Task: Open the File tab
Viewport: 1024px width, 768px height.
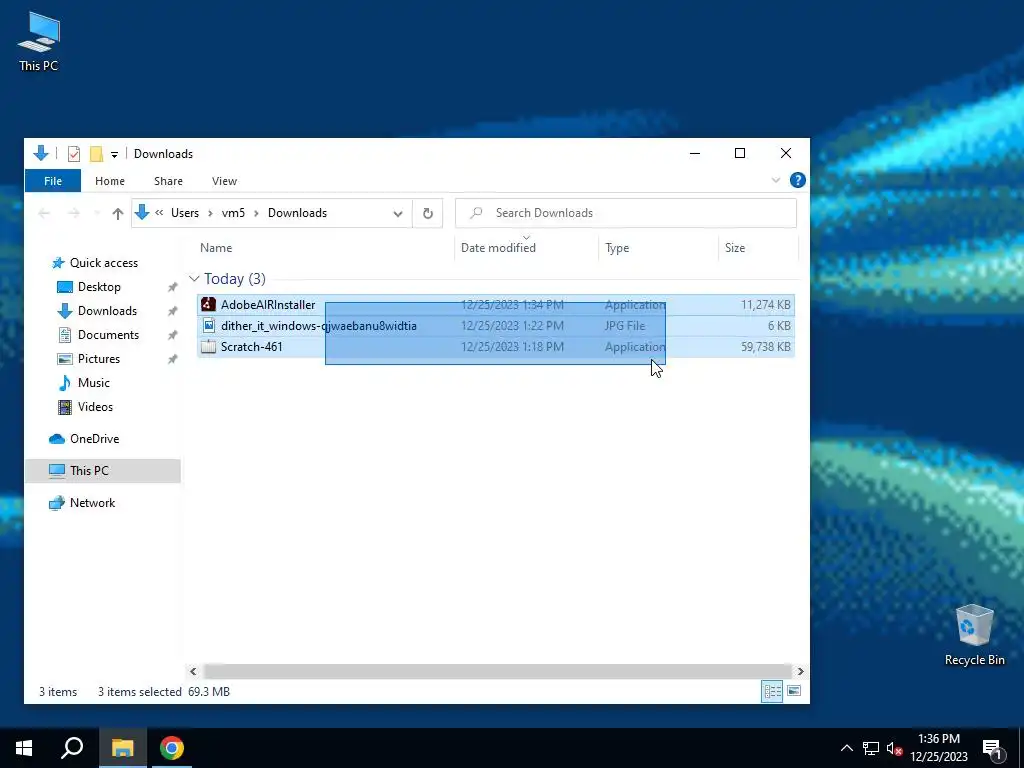Action: click(53, 181)
